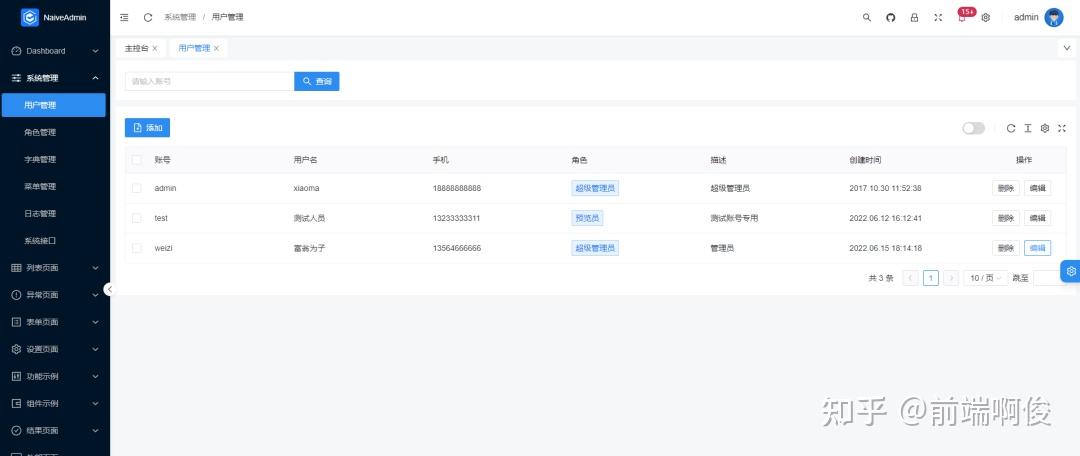Click page number 1 in pagination

931,278
